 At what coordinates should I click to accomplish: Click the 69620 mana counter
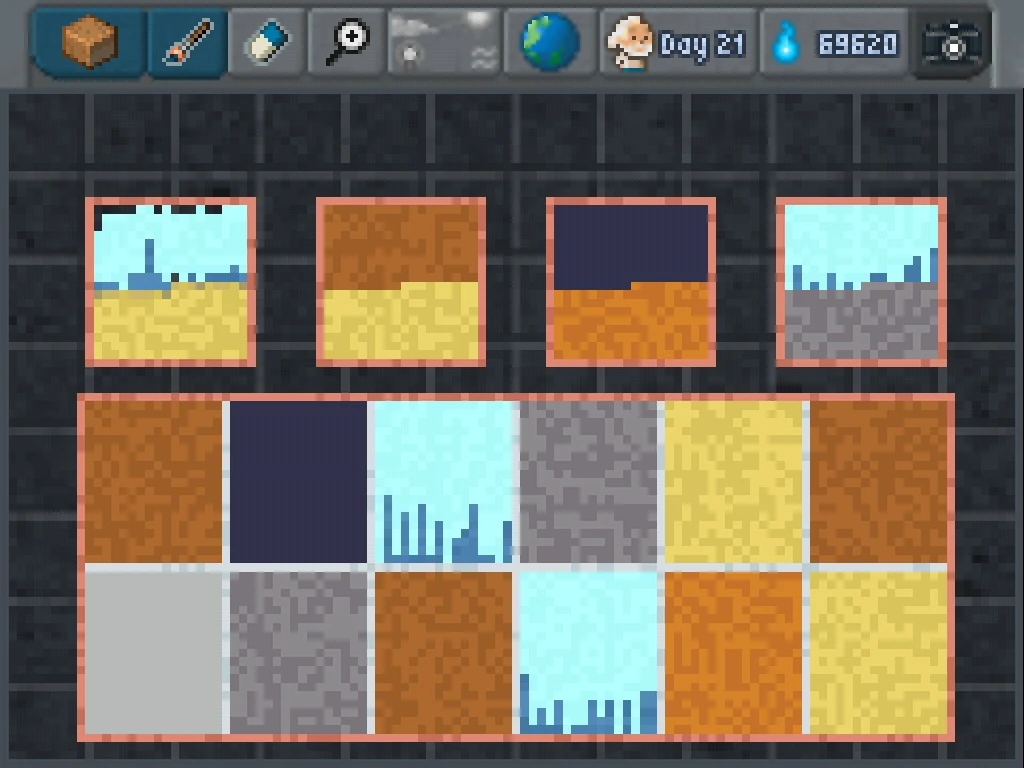[x=858, y=44]
